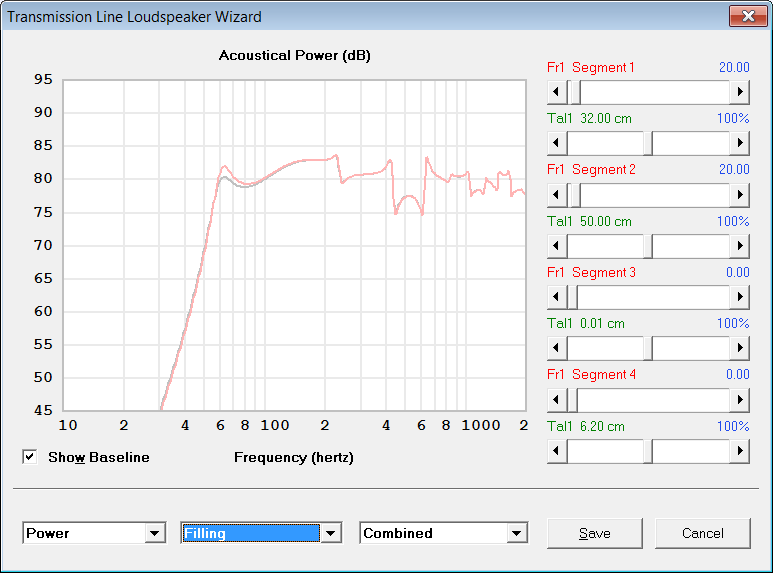Click left arrow of Tal1 0.01 cm slider

click(557, 348)
